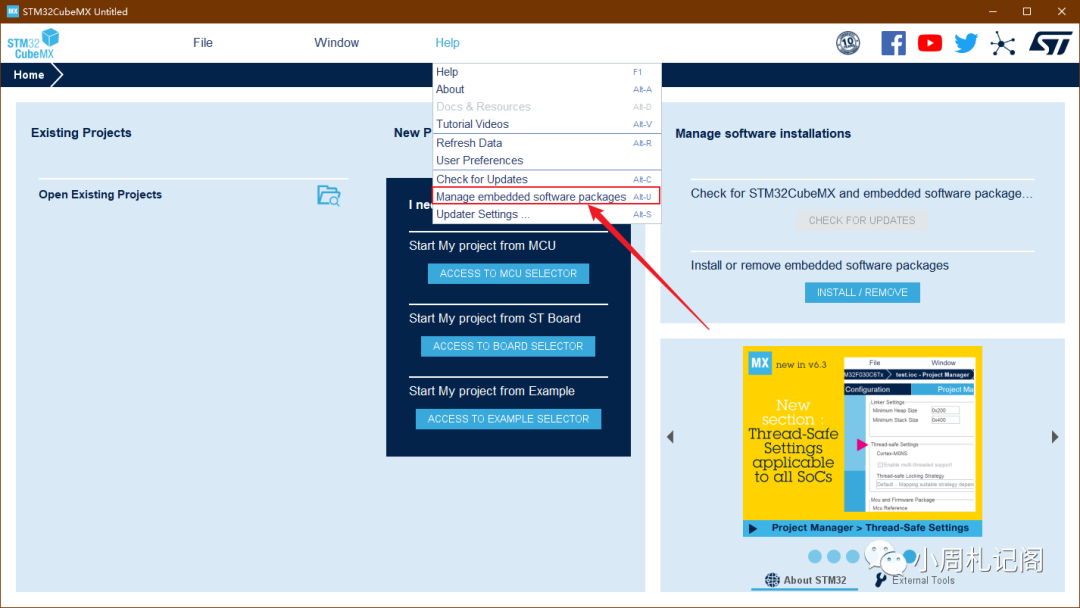Switch to the External Tools tab
Viewport: 1080px width, 608px height.
coord(915,580)
